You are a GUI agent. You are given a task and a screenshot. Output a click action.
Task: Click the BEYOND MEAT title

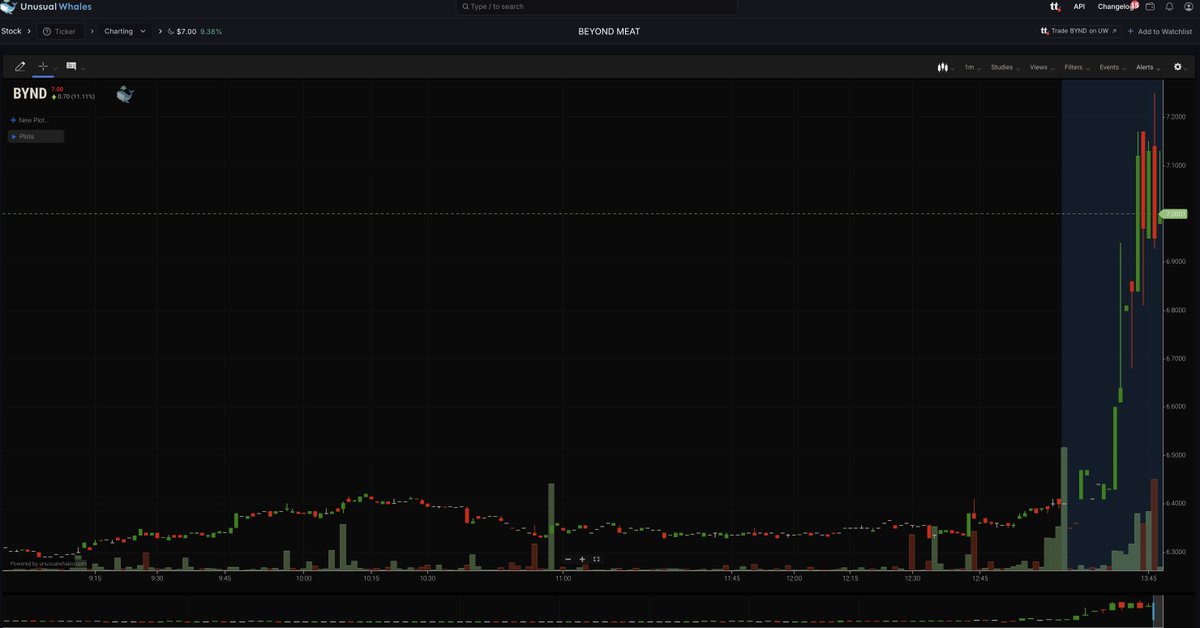[609, 31]
